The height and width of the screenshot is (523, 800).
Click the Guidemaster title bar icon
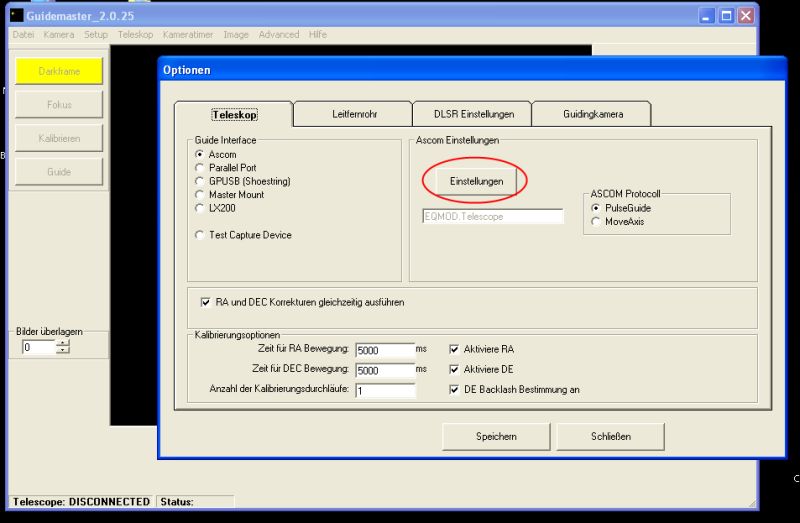[16, 15]
